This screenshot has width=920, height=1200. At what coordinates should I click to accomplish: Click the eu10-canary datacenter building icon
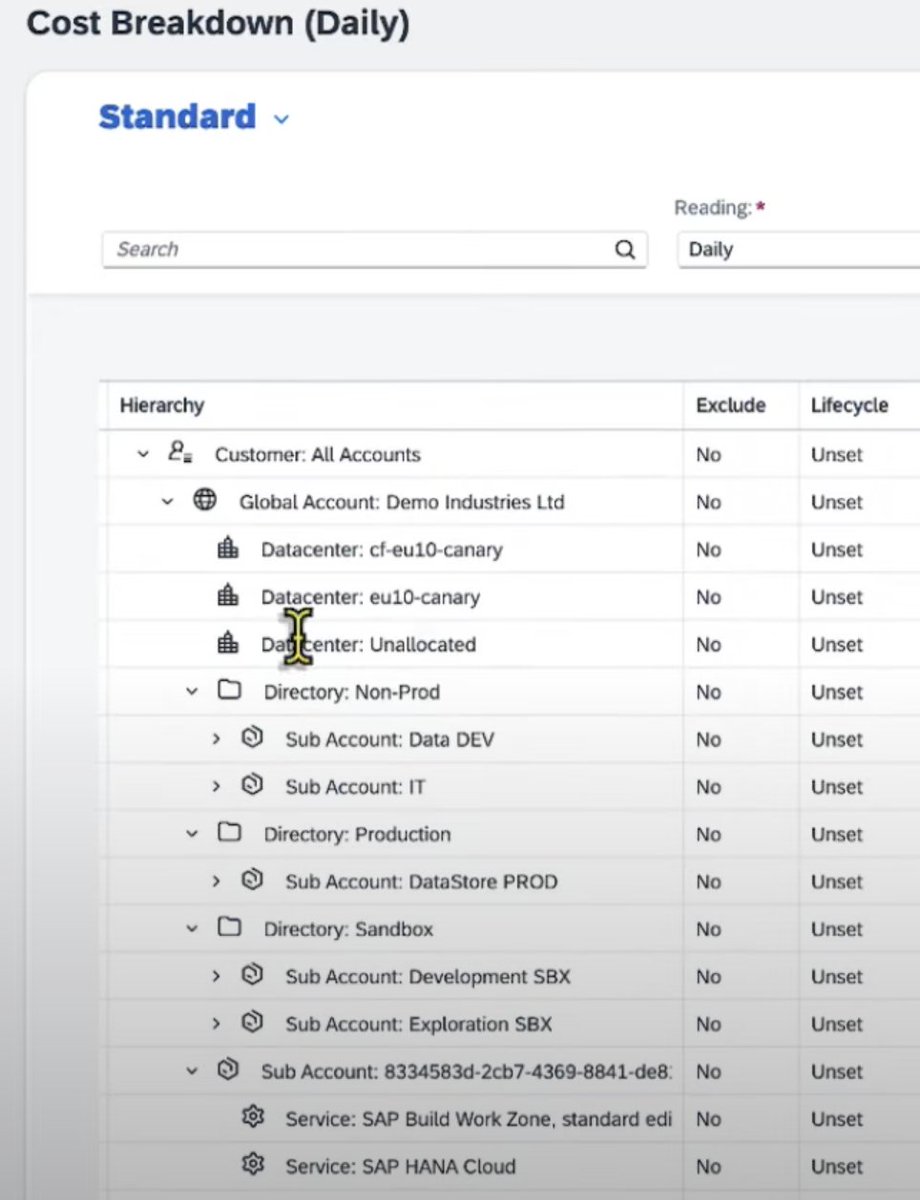(228, 596)
